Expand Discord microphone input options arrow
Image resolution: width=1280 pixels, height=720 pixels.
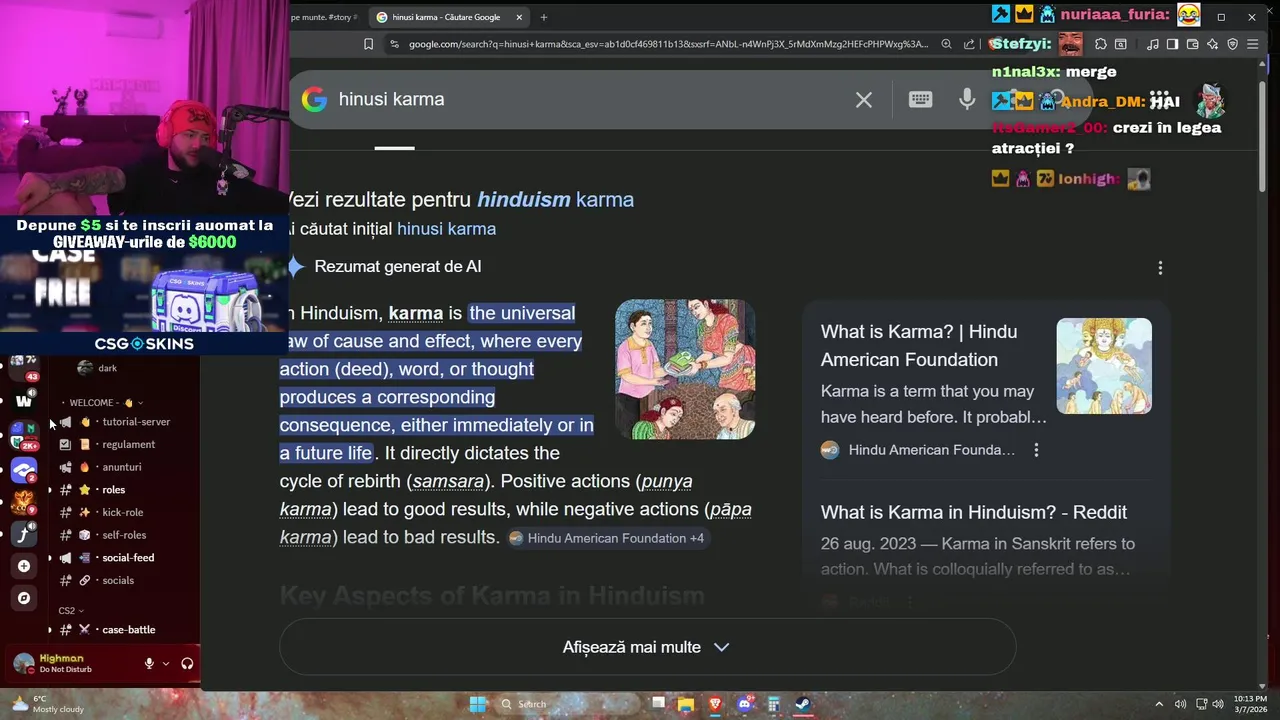(166, 663)
